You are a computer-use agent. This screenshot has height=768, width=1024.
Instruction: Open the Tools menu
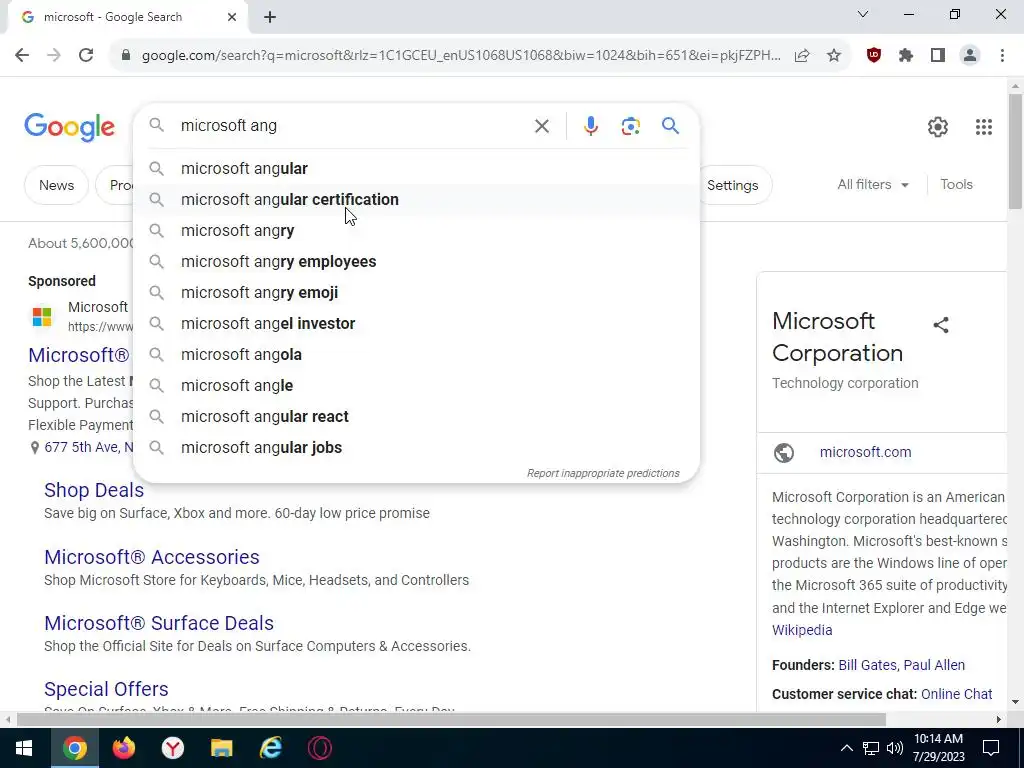pyautogui.click(x=956, y=185)
